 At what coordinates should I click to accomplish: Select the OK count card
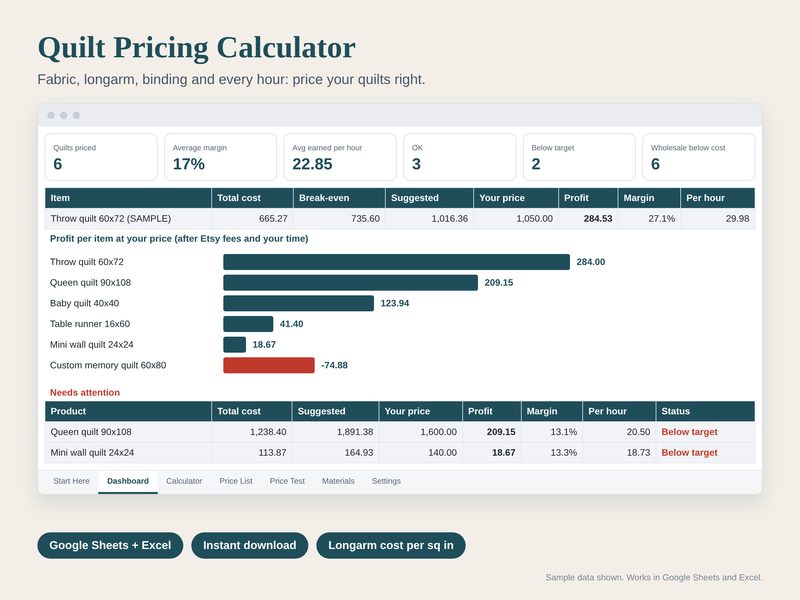460,157
